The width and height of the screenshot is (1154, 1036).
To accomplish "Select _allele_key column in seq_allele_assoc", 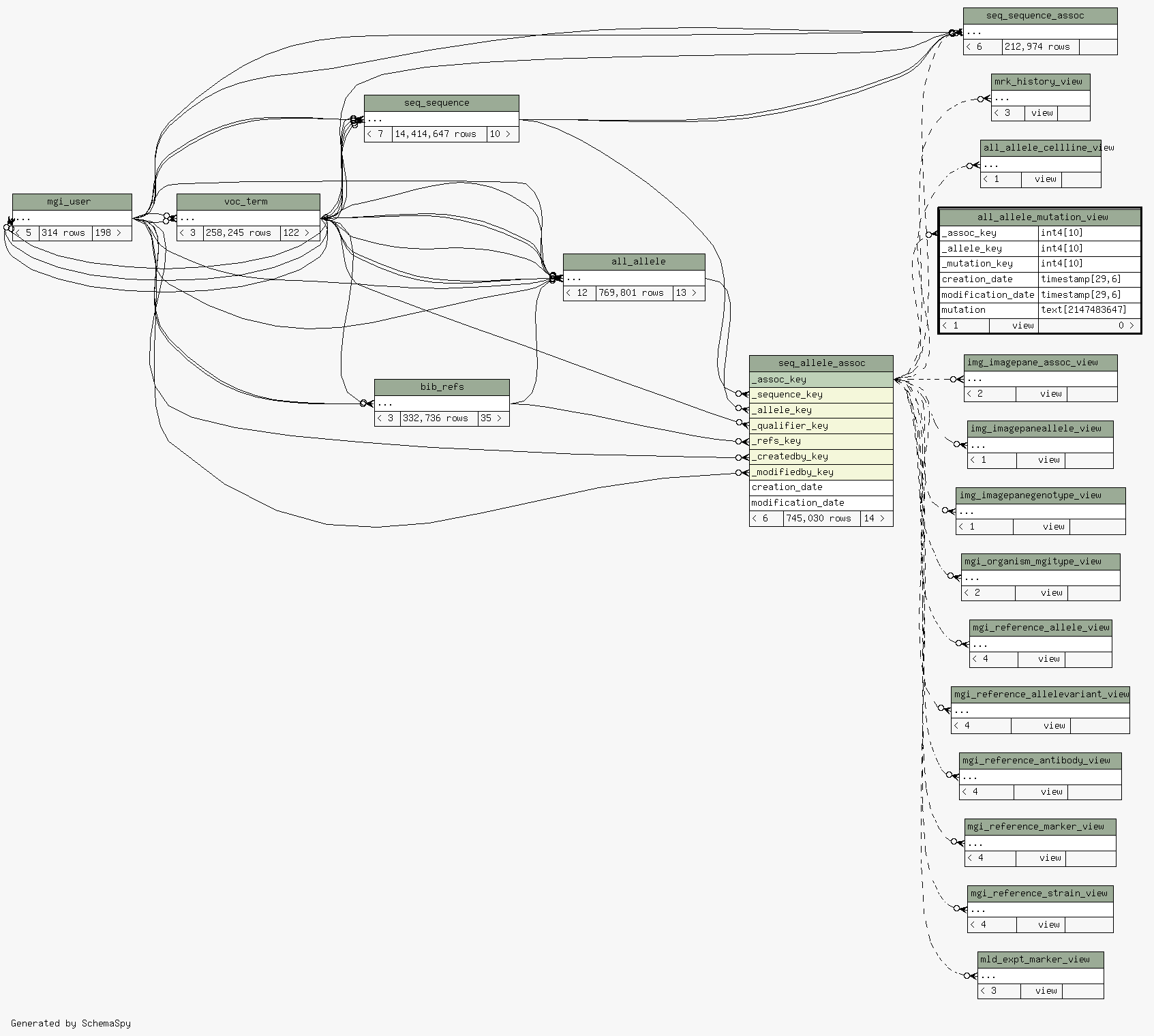I will 821,410.
